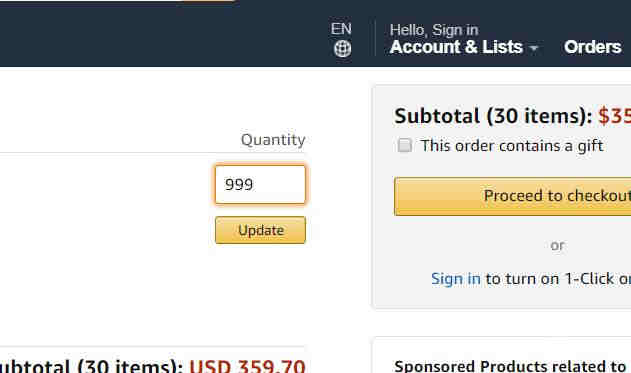Click the bottom Subtotal (30 items) label
This screenshot has width=631, height=373.
point(91,365)
